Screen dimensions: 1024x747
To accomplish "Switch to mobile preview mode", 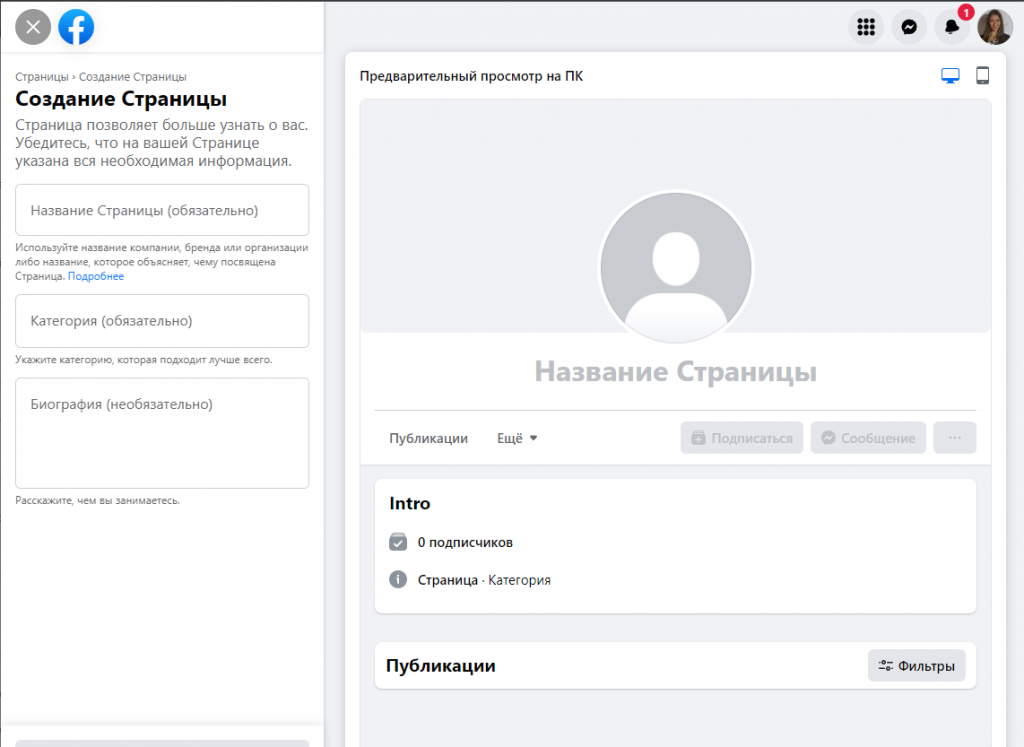I will pyautogui.click(x=982, y=76).
